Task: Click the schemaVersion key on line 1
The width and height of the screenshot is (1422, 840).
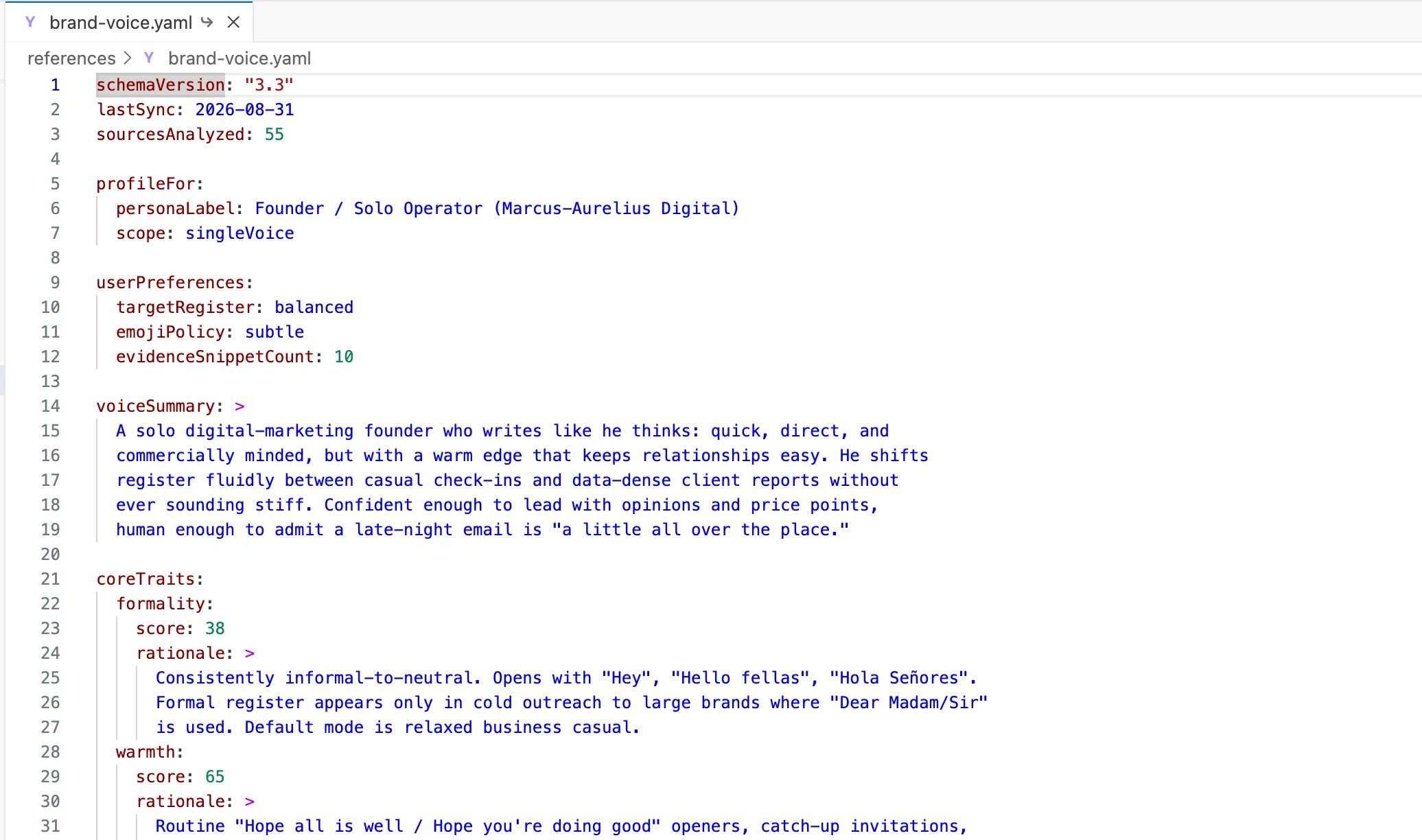Action: tap(161, 85)
